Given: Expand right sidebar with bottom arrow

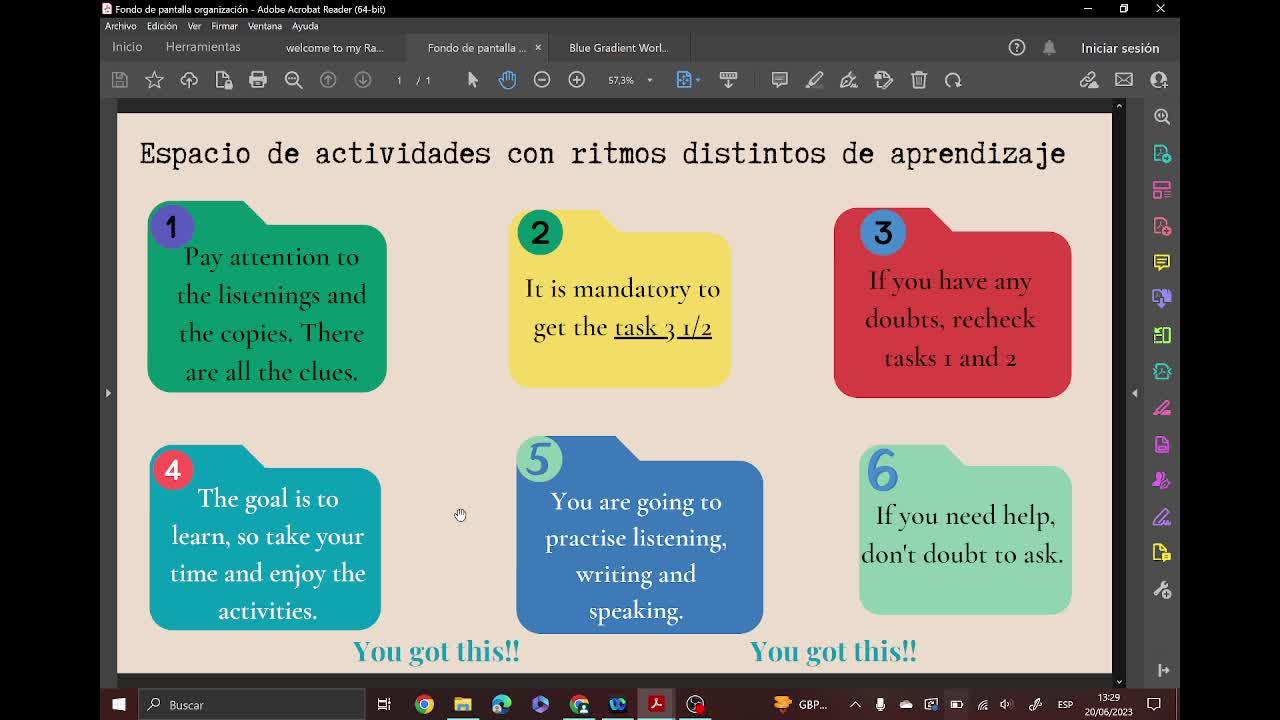Looking at the screenshot, I should [x=1164, y=670].
